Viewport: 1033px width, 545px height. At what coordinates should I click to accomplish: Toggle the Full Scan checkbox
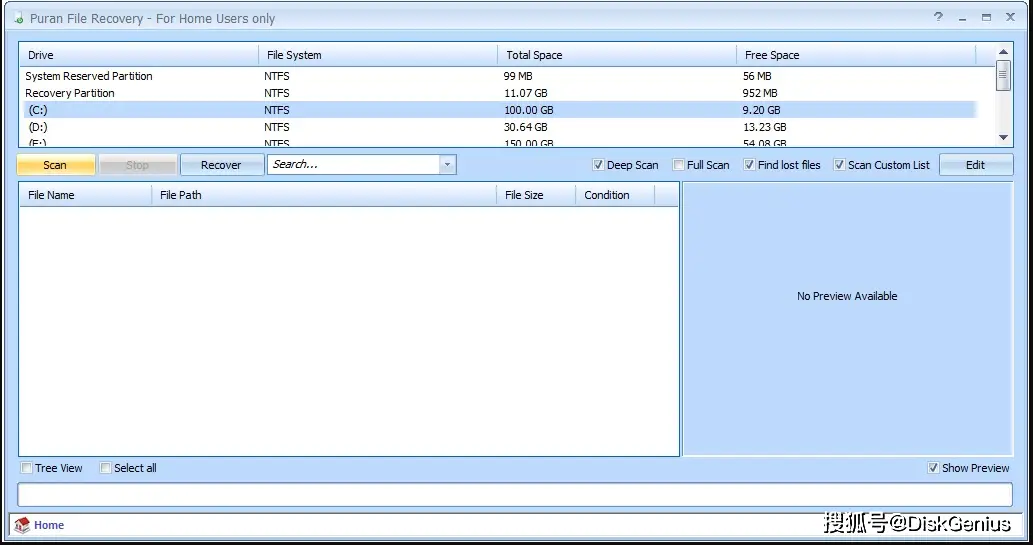679,165
